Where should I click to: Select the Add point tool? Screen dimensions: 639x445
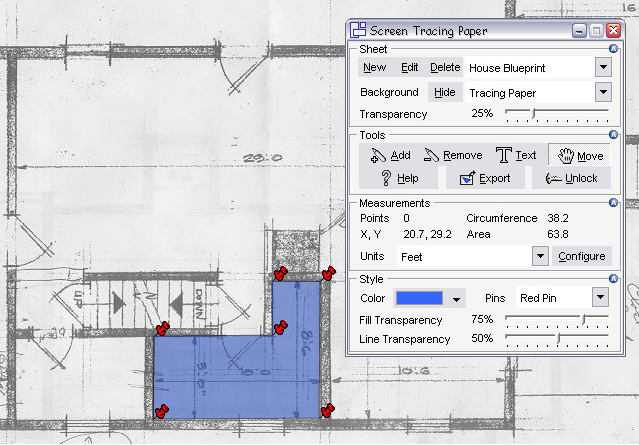point(390,155)
